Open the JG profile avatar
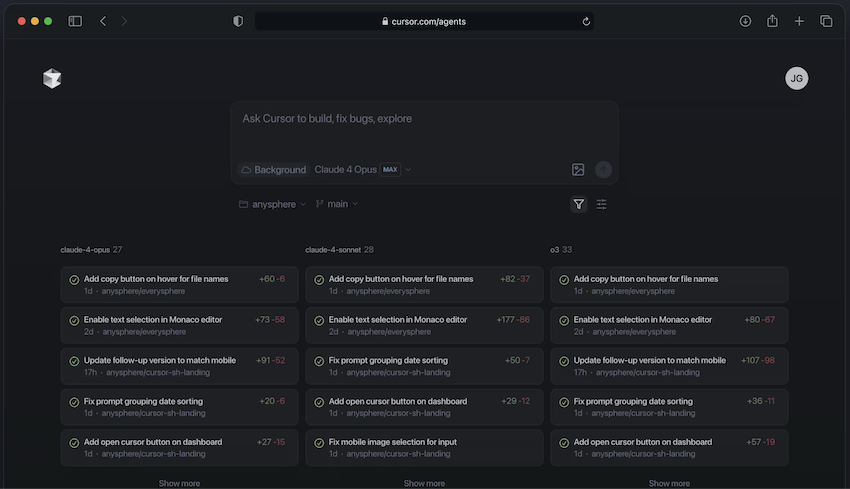 (796, 79)
